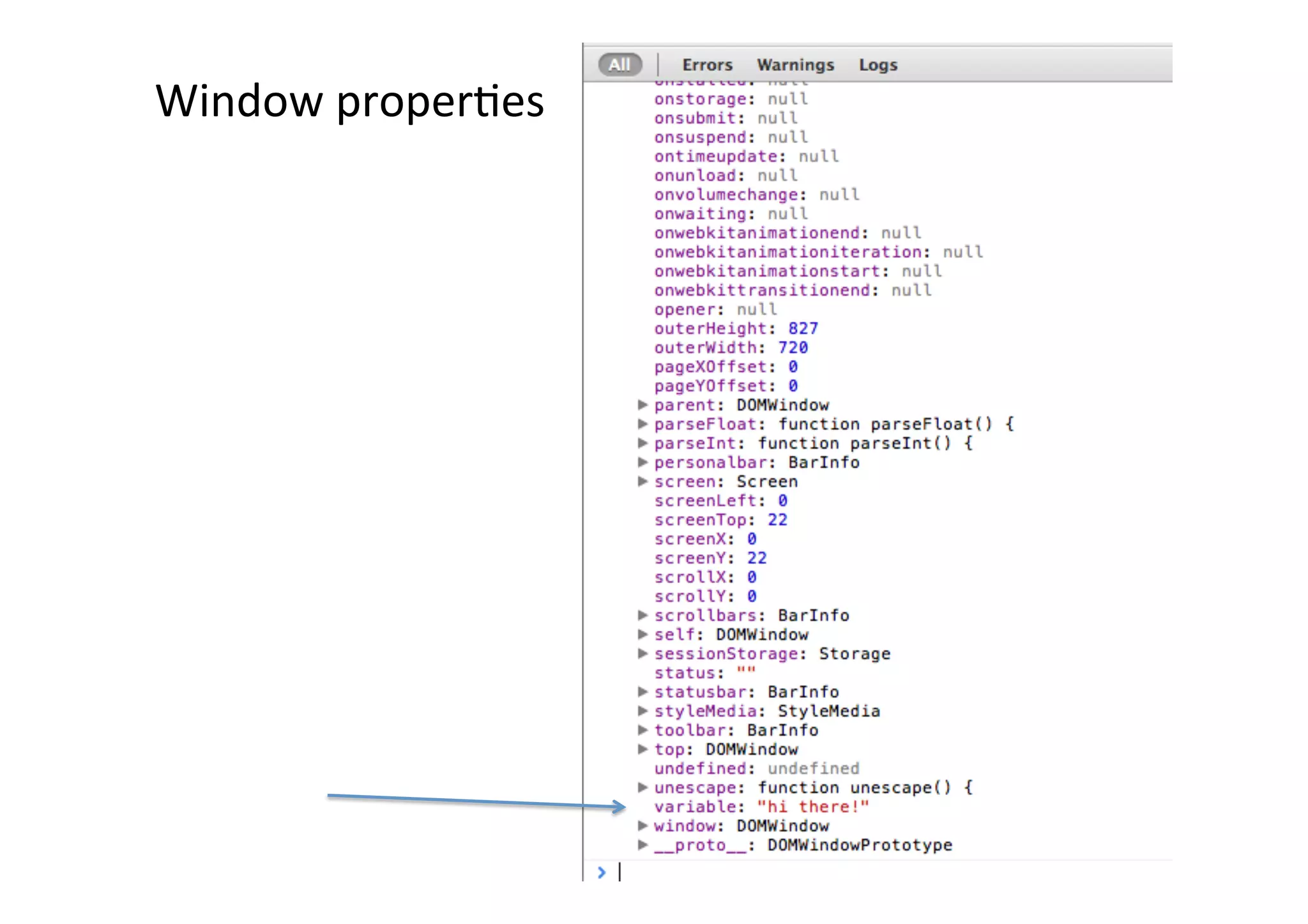This screenshot has width=1308, height=924.
Task: Expand the __proto__ DOMWindowPrototype node
Action: (643, 845)
